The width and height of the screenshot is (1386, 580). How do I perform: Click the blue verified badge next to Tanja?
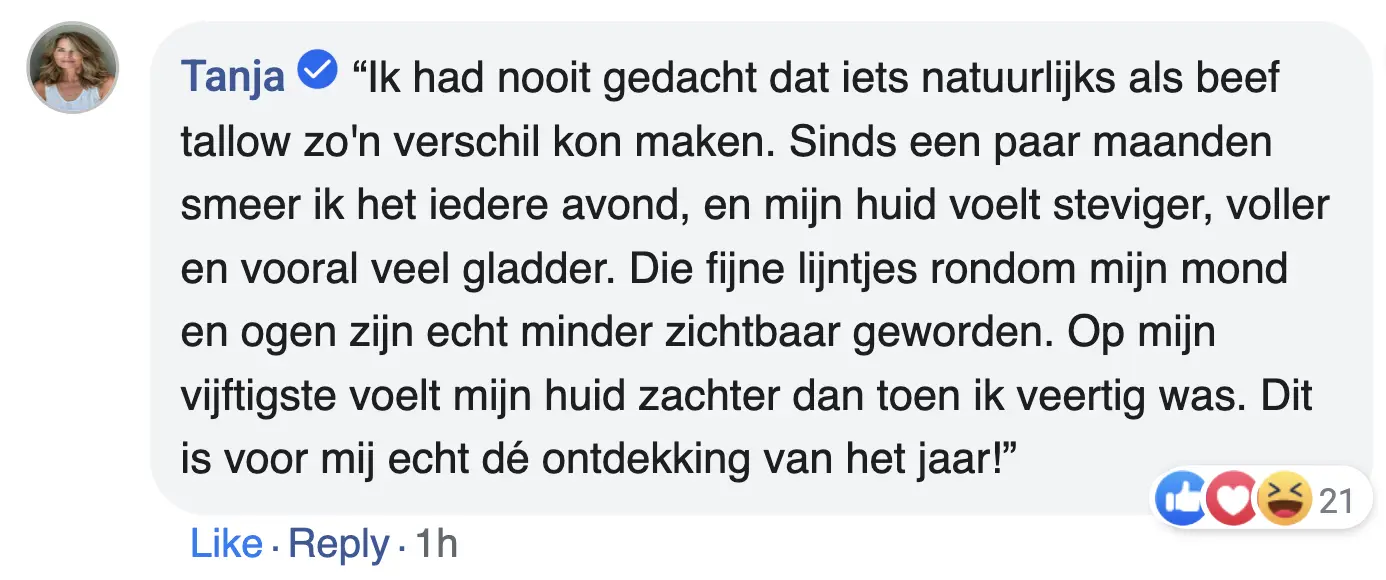[x=320, y=74]
